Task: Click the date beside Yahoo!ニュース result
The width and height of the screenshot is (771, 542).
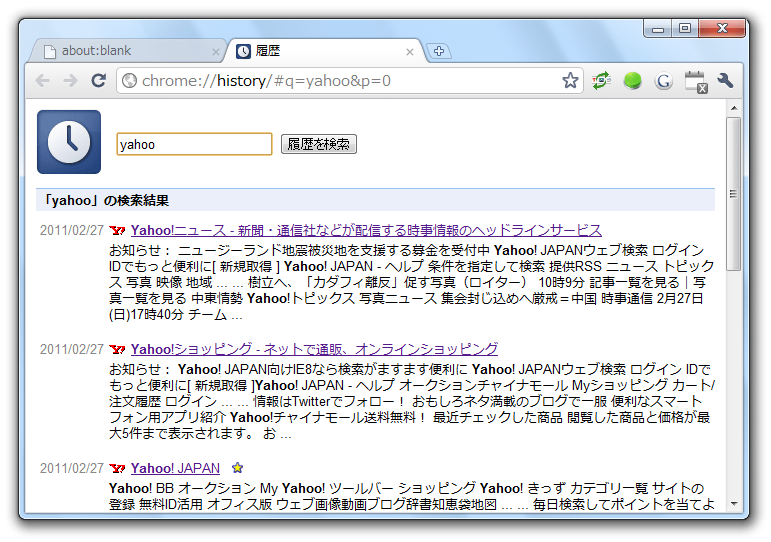Action: (x=72, y=230)
